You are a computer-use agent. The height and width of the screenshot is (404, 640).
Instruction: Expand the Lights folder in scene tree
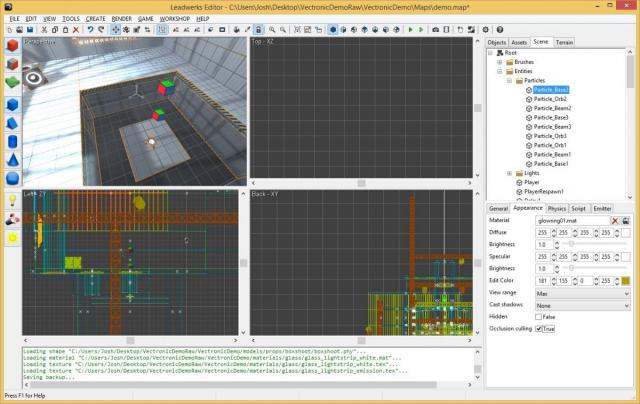pyautogui.click(x=507, y=173)
